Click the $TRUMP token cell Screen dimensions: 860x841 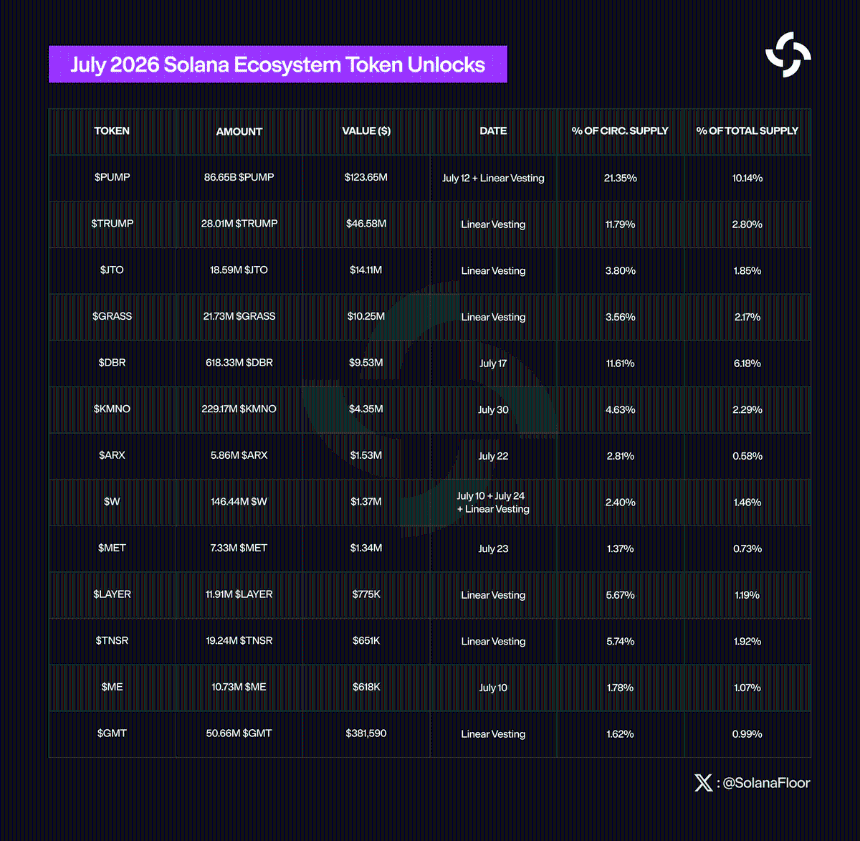click(x=112, y=224)
